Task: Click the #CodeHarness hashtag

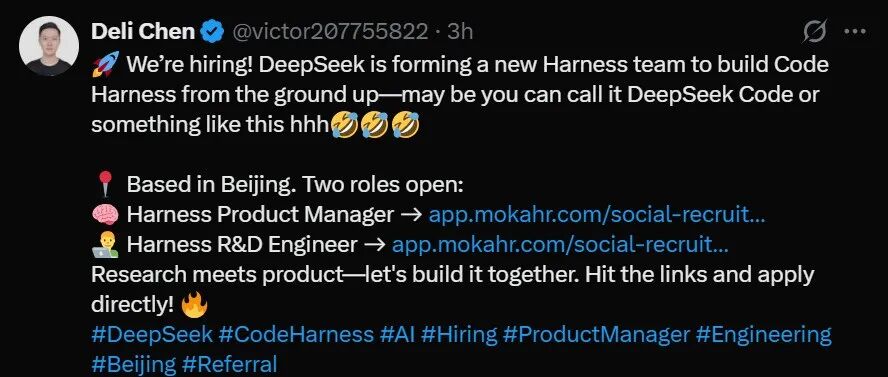Action: click(296, 334)
